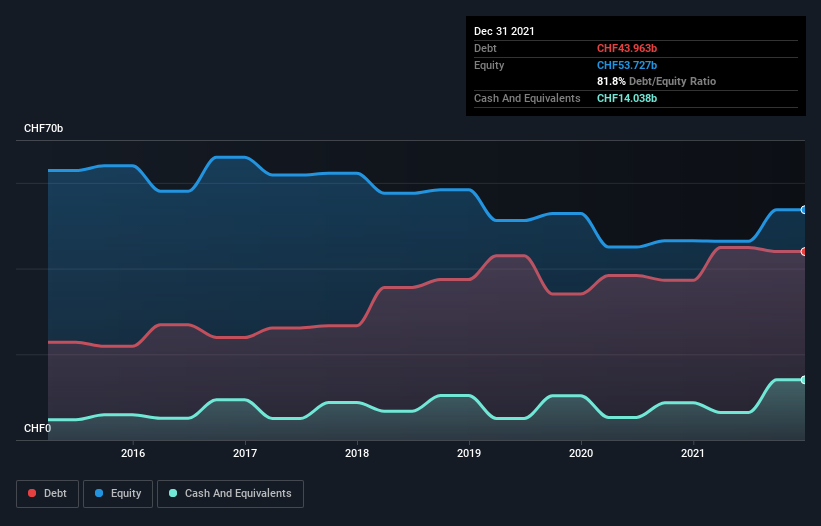Select the Cash end-point marker on chart
Viewport: 821px width, 526px height.
tap(804, 380)
